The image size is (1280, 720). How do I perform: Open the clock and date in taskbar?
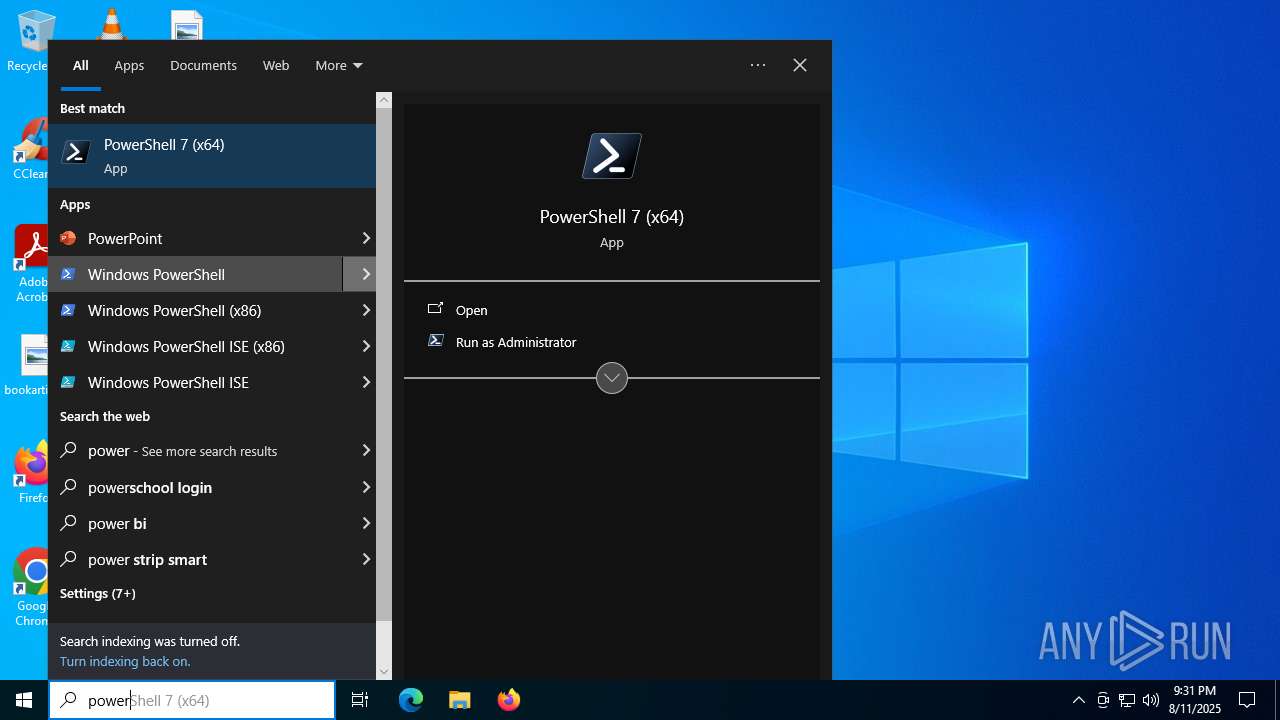pos(1195,700)
